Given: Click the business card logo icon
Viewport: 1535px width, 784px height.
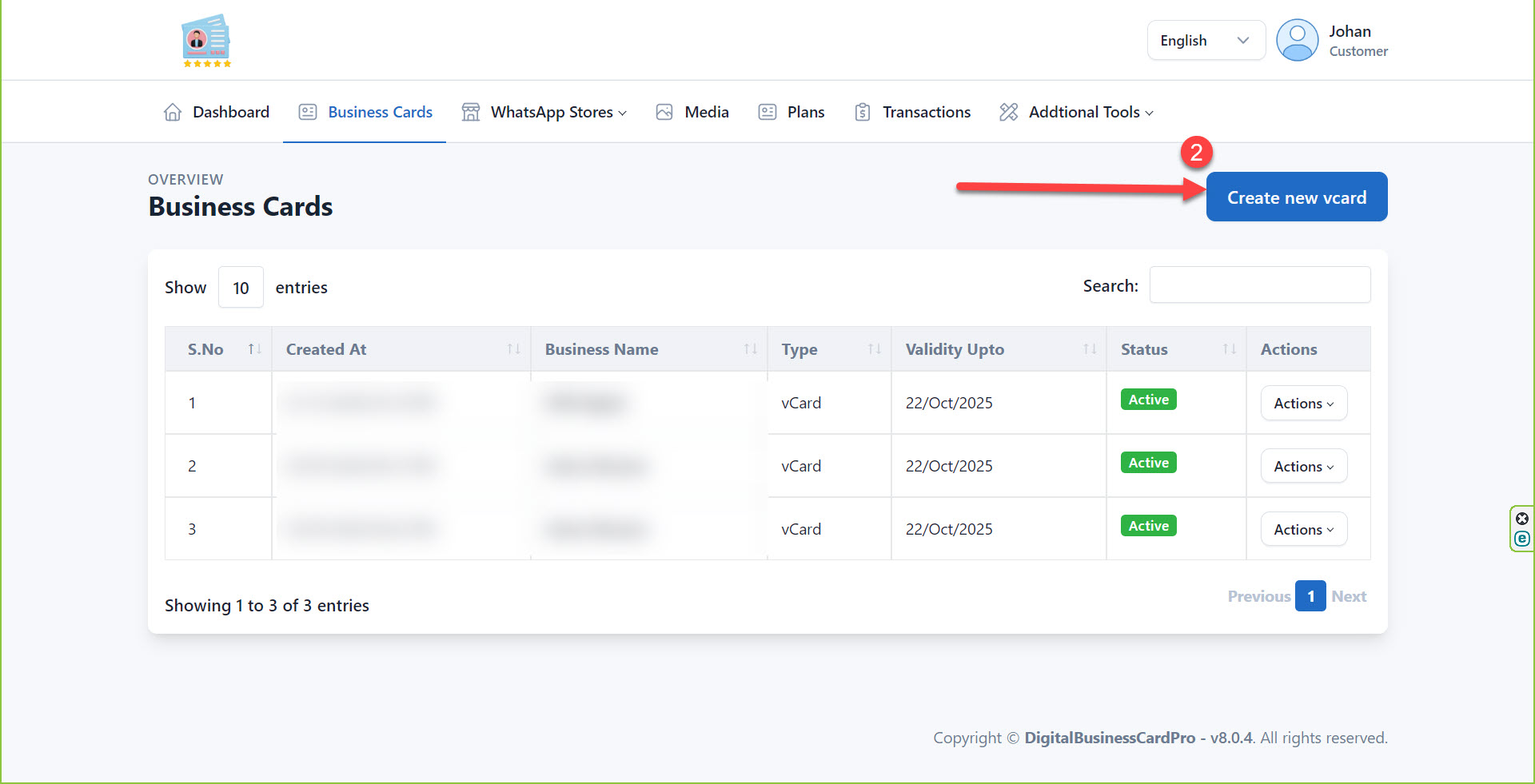Looking at the screenshot, I should coord(206,41).
